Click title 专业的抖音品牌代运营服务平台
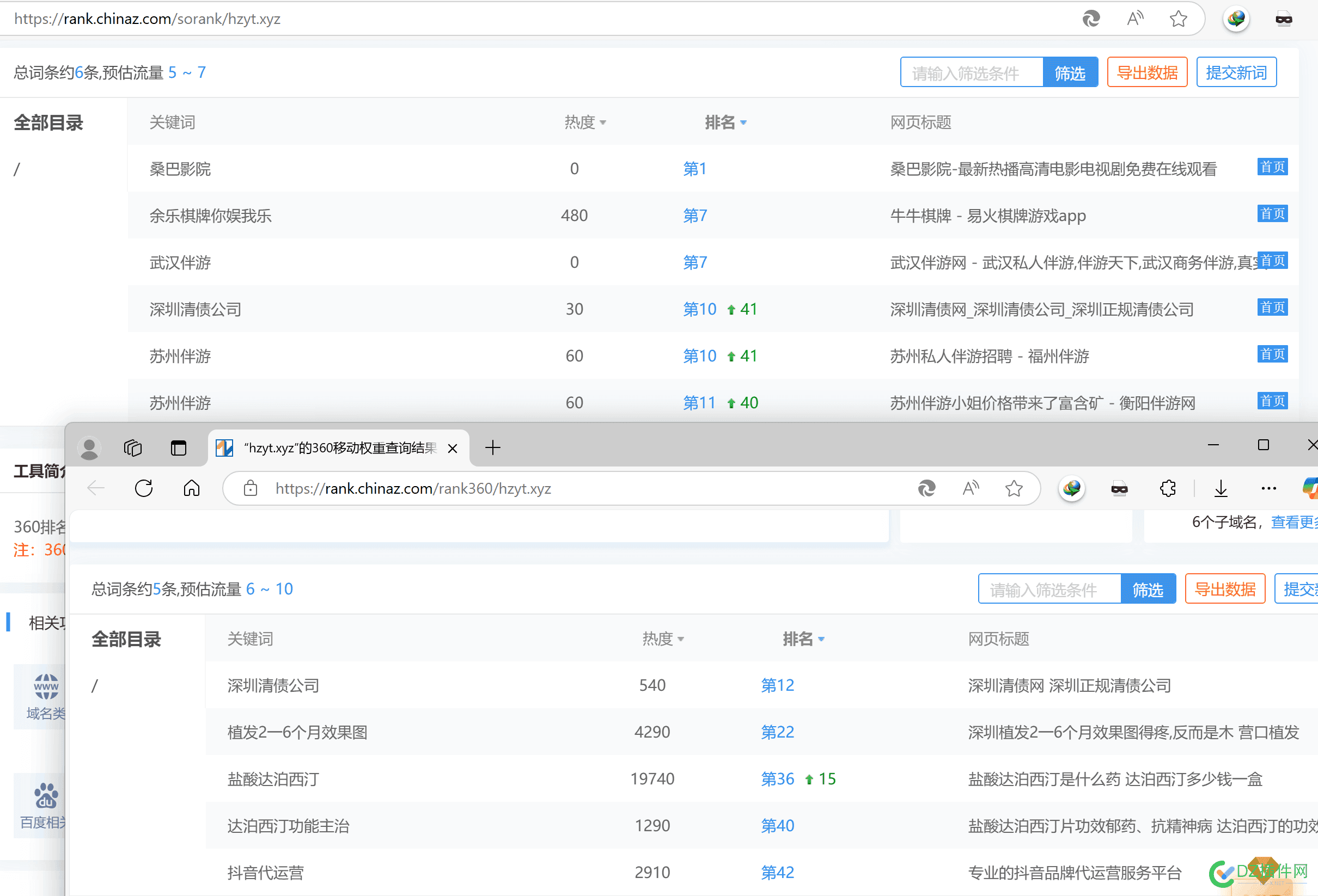This screenshot has height=896, width=1318. pyautogui.click(x=1074, y=873)
